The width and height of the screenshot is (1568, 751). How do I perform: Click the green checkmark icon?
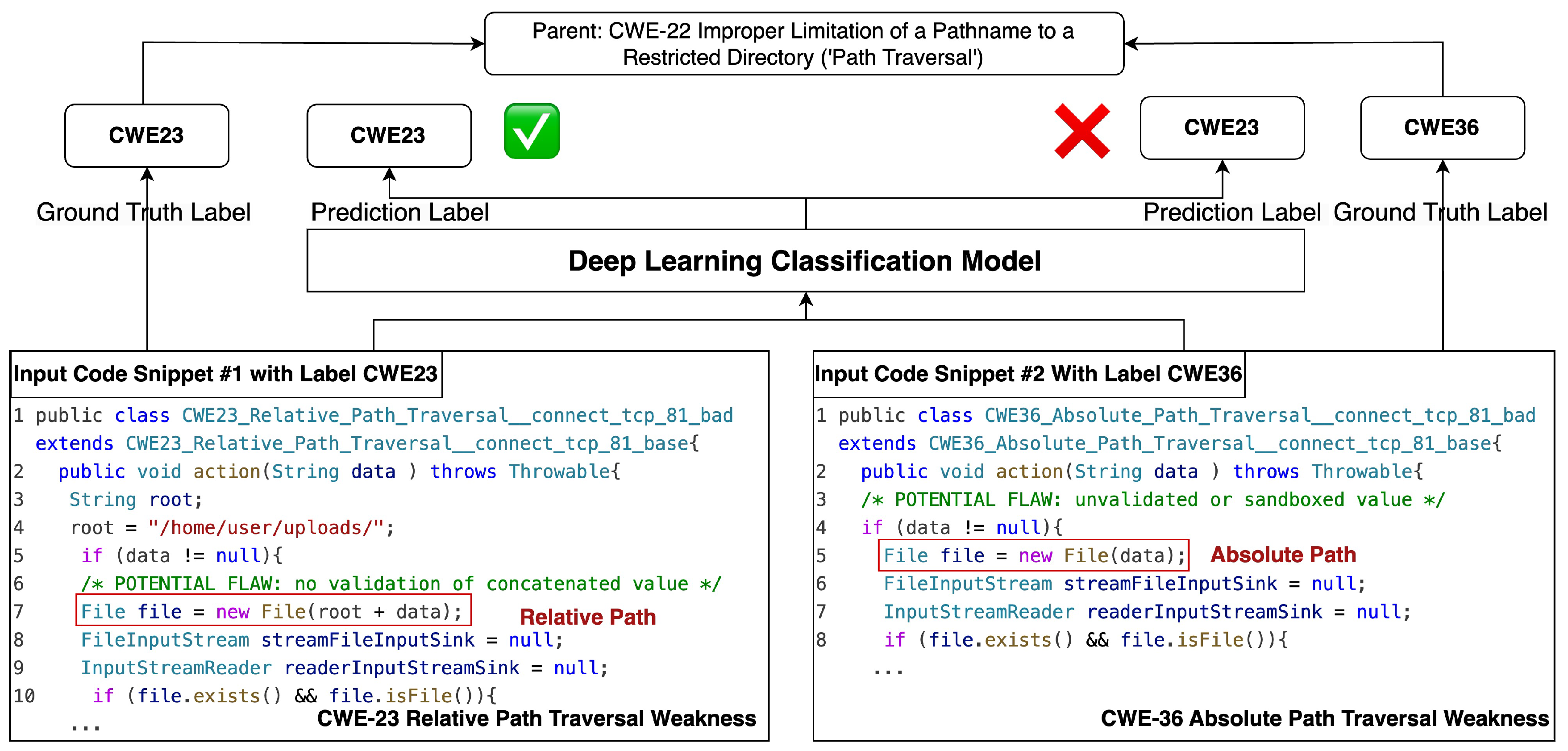click(x=532, y=131)
